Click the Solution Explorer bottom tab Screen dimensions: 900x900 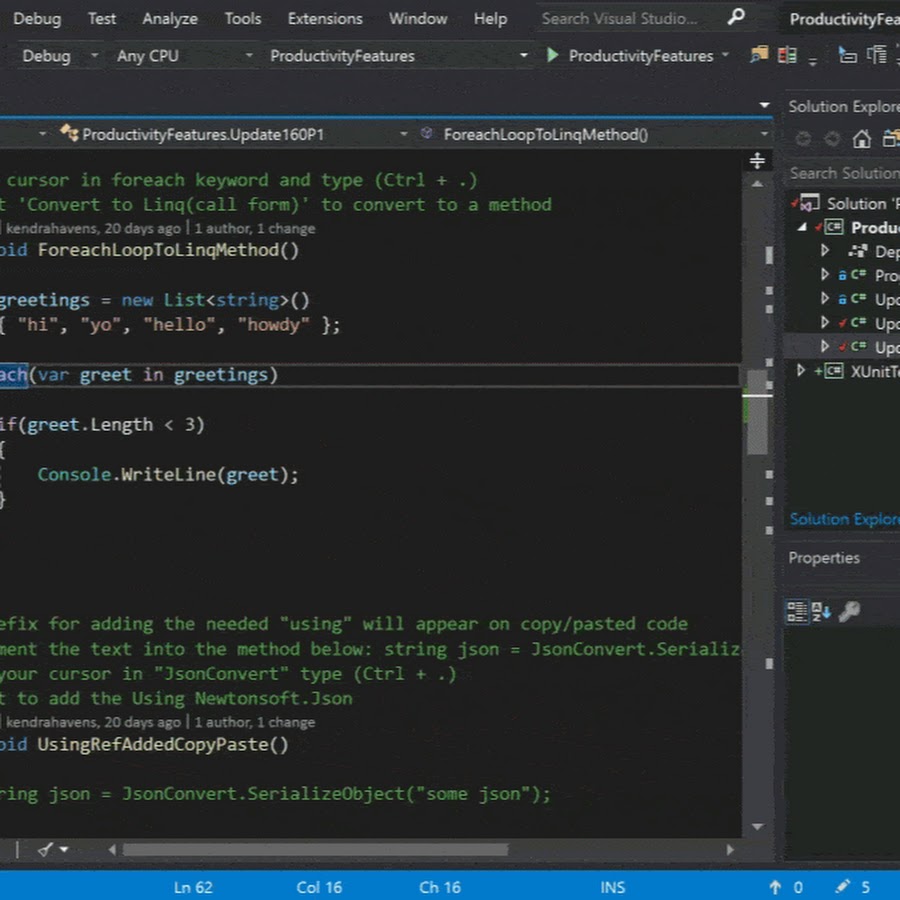[844, 519]
